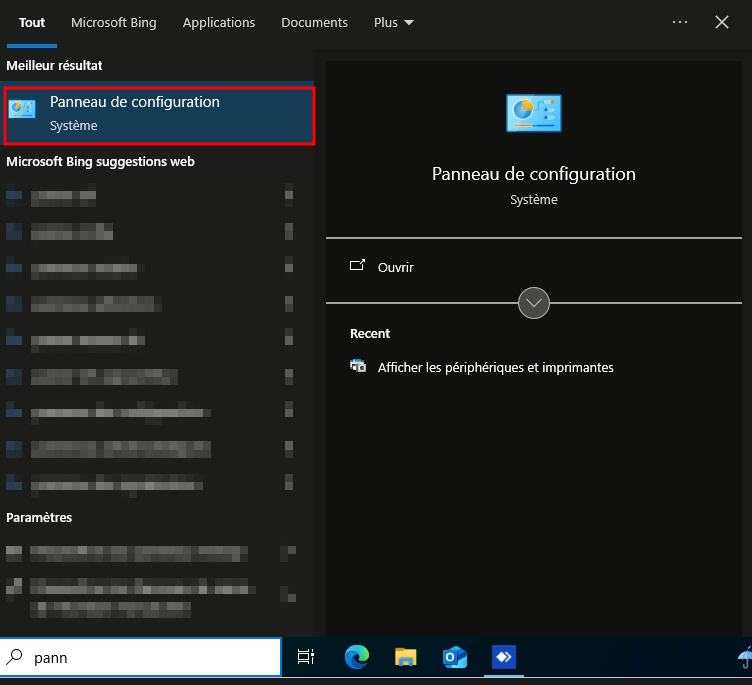
Task: Click Ouvrir to open Control Panel
Action: coord(395,267)
